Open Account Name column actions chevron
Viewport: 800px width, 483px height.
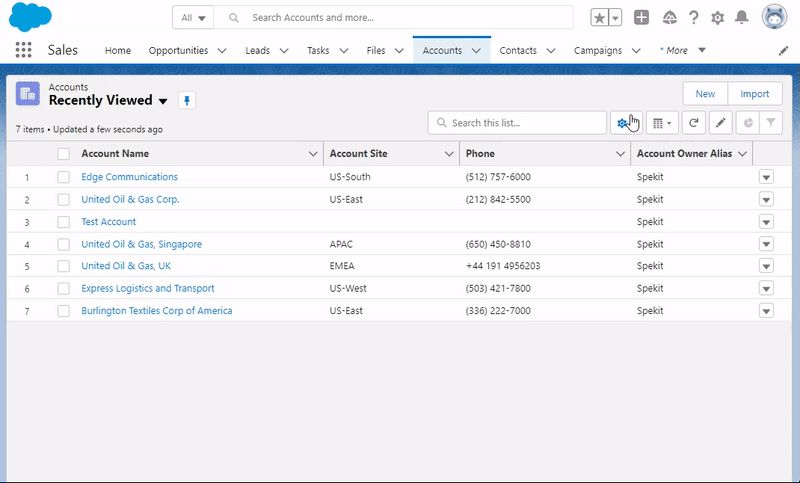coord(313,154)
